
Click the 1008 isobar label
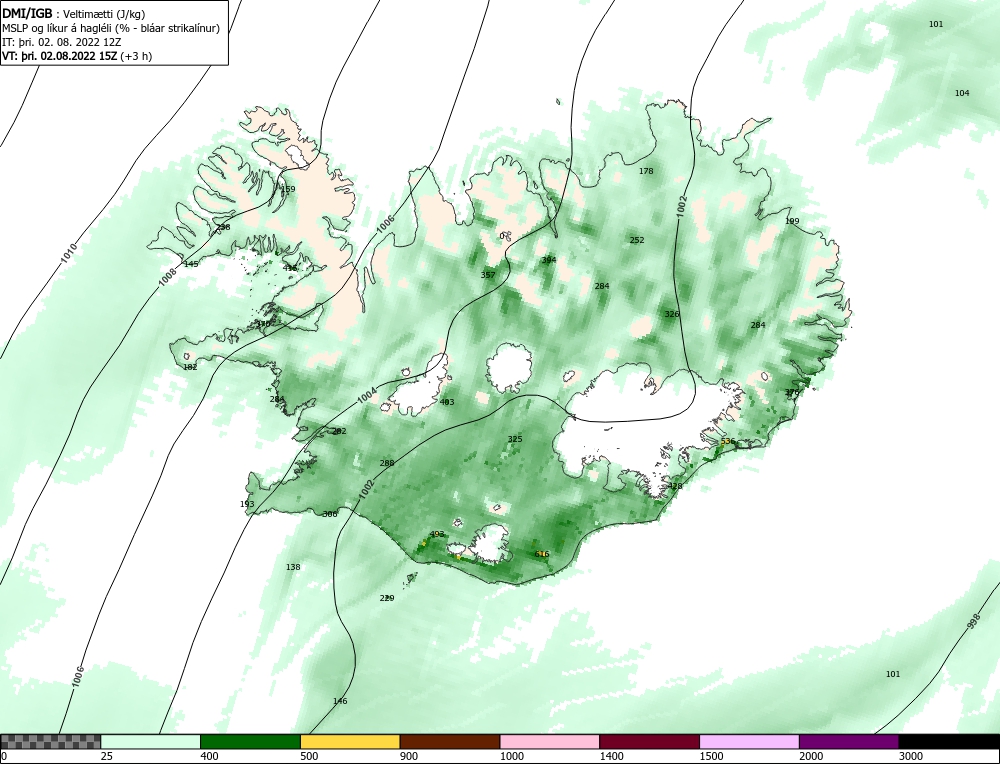pyautogui.click(x=167, y=276)
